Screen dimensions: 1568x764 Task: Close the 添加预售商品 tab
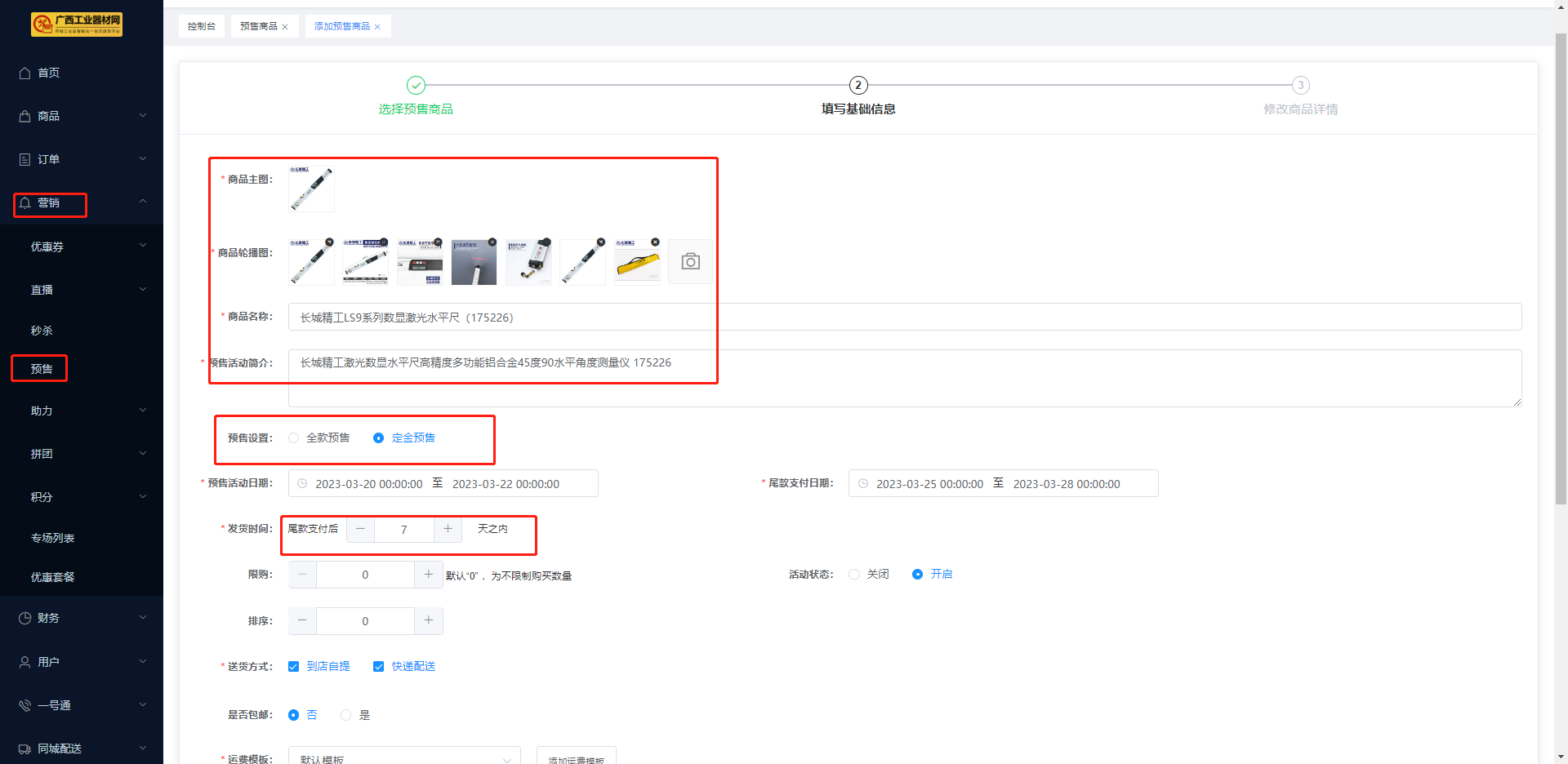pos(377,27)
